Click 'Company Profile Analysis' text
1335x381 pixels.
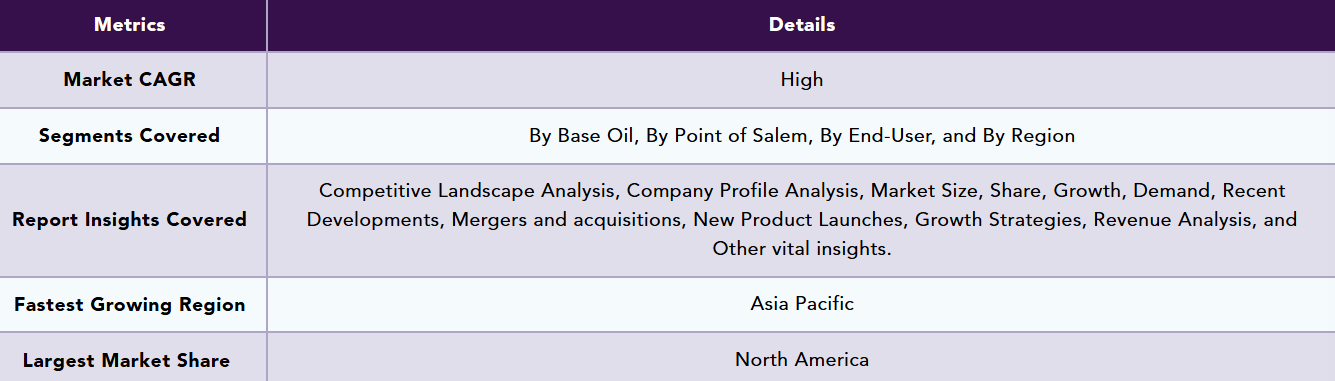pos(743,190)
